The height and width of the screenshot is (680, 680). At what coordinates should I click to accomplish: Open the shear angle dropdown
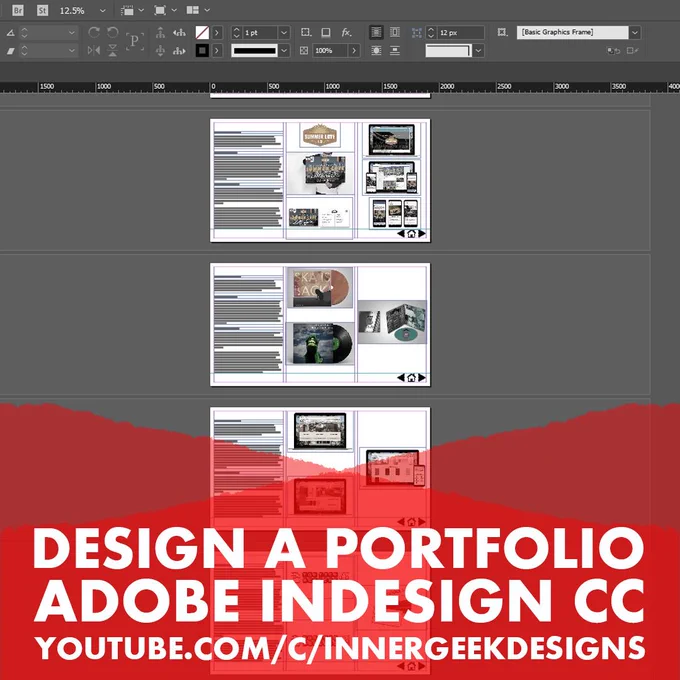(x=72, y=51)
